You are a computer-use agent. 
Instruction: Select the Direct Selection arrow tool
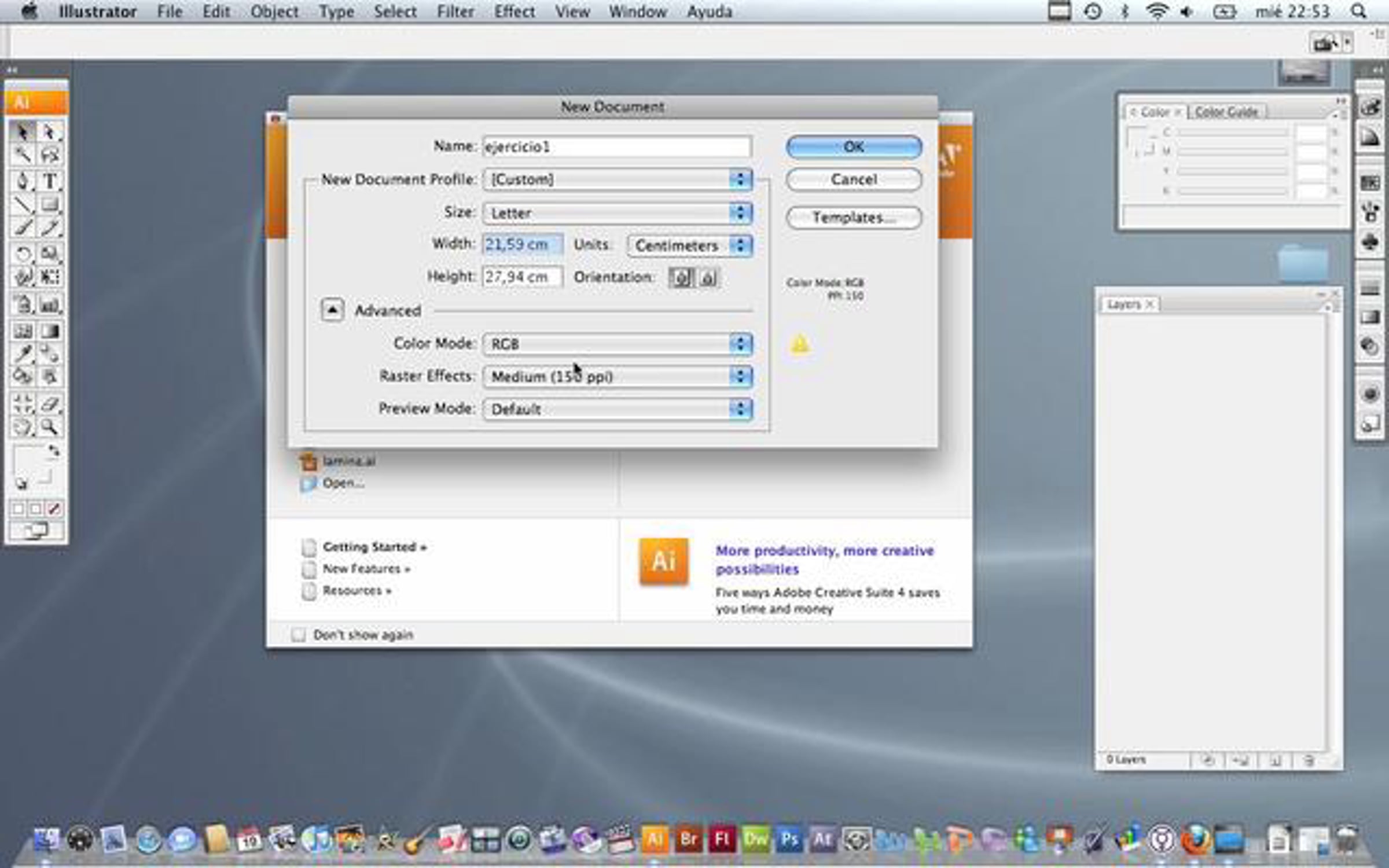tap(50, 133)
